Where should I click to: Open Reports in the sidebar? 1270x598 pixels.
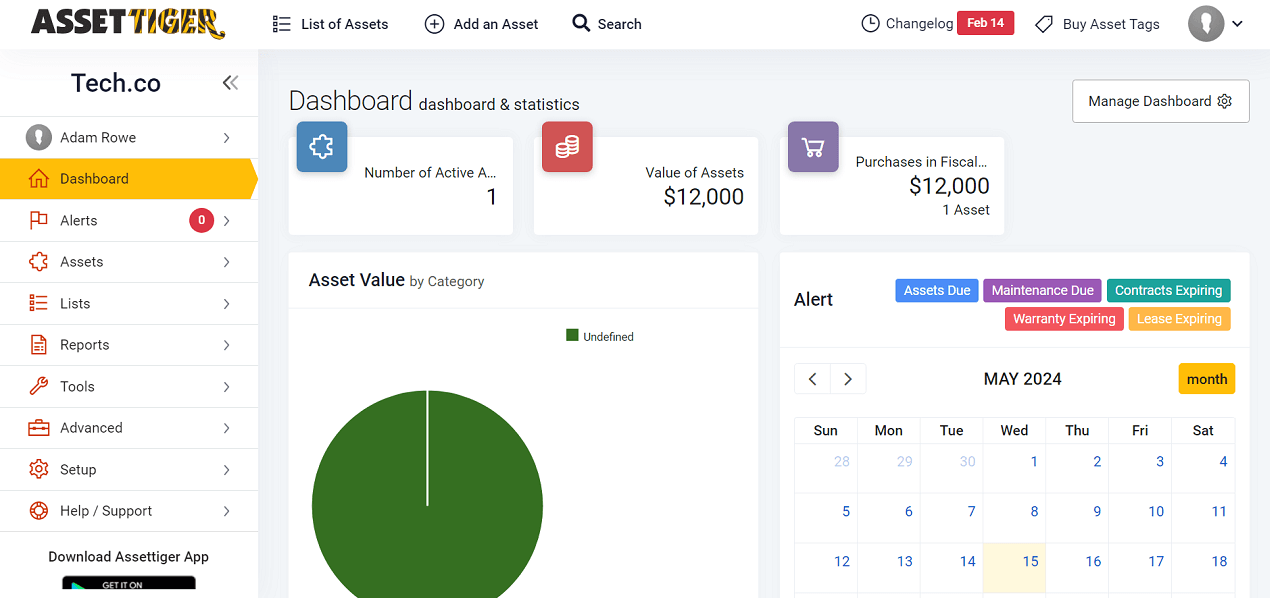click(x=129, y=345)
